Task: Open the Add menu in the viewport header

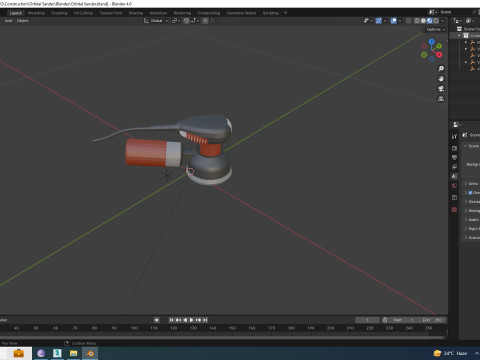Action: pyautogui.click(x=9, y=21)
